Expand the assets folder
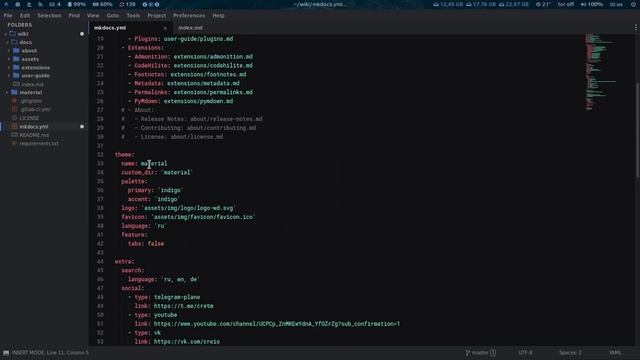Screen dimensions: 640x360 click(9, 59)
